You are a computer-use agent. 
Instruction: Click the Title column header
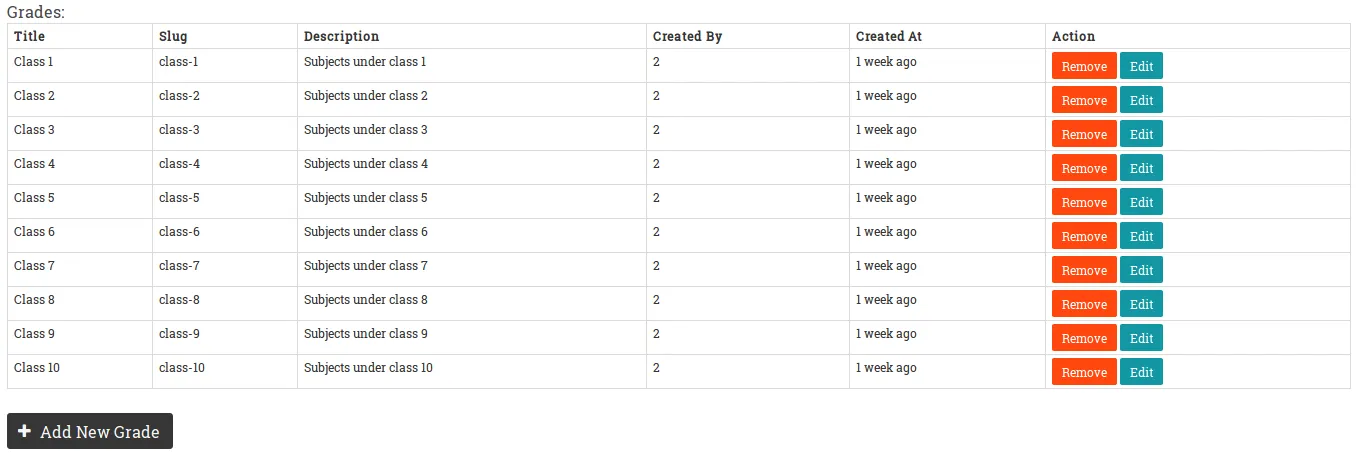coord(30,36)
